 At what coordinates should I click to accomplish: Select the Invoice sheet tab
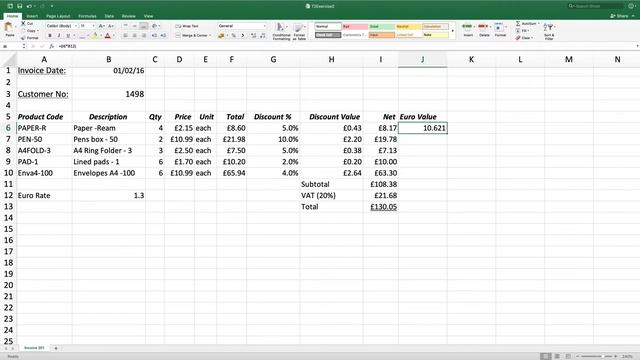tap(34, 348)
